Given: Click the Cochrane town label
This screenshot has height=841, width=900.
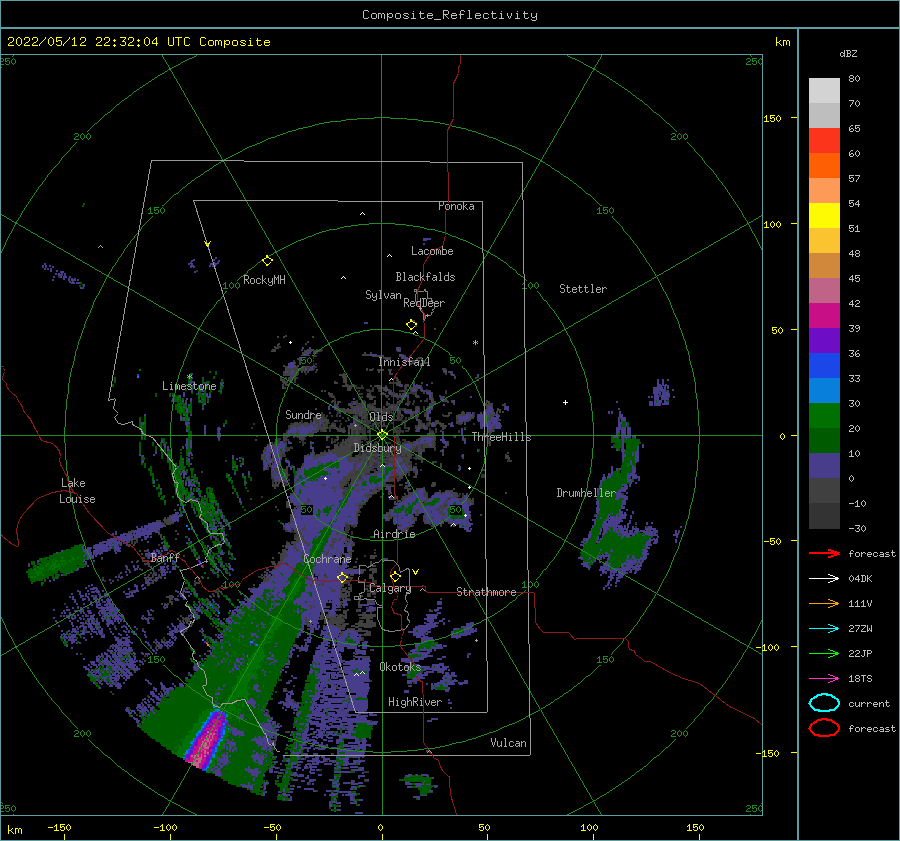Looking at the screenshot, I should (327, 559).
